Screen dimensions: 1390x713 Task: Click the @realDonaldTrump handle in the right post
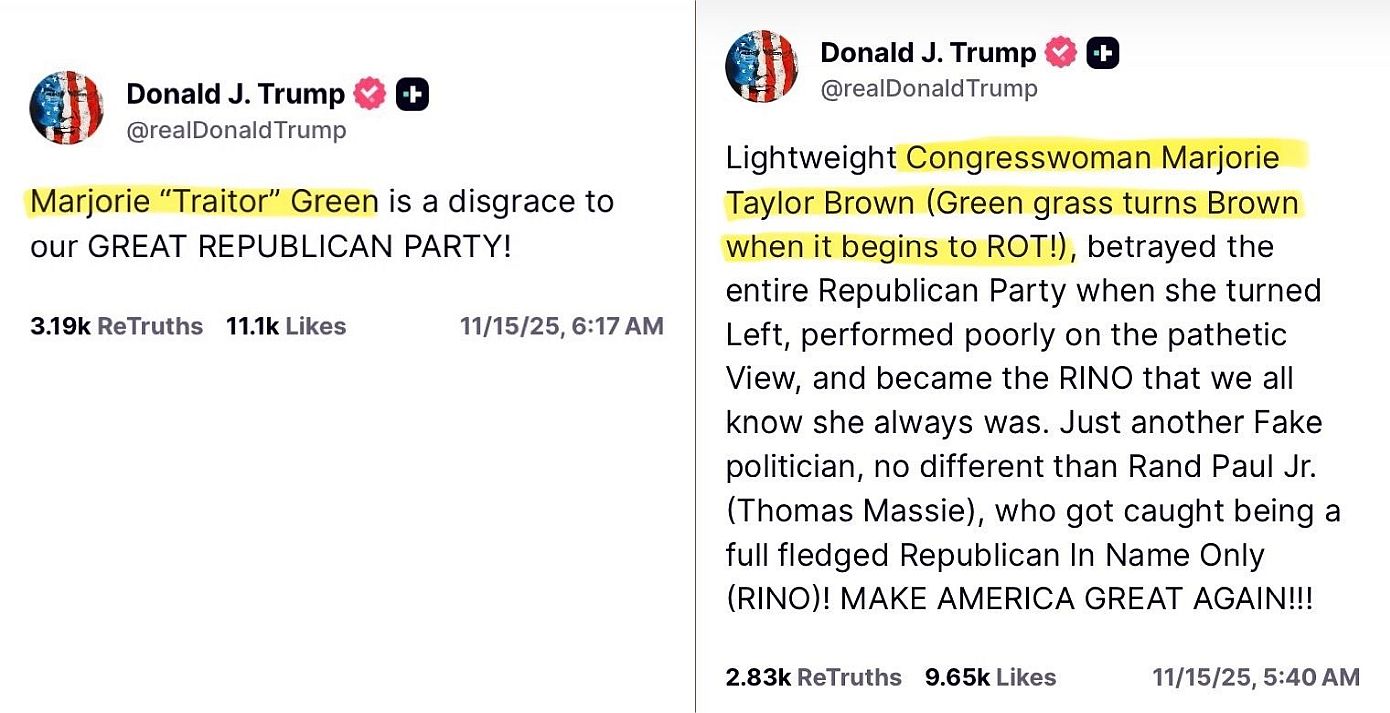tap(929, 89)
